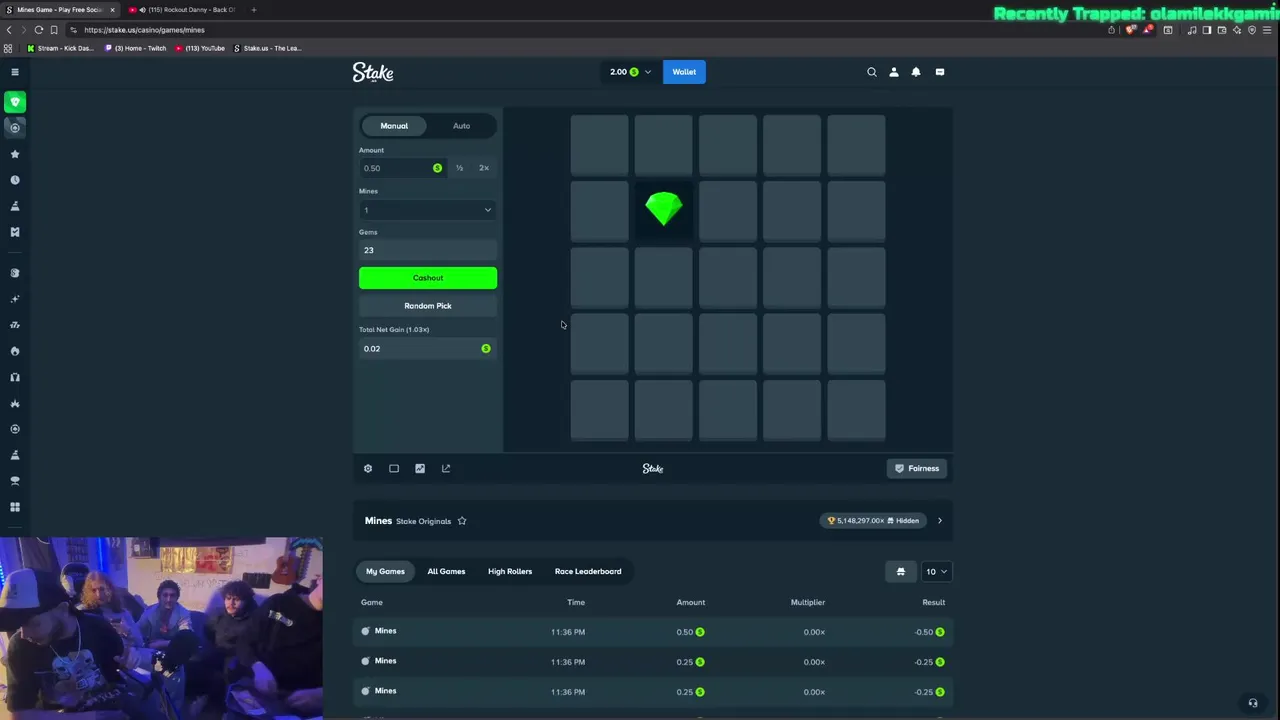Select the All Games tab
1280x720 pixels.
[446, 572]
